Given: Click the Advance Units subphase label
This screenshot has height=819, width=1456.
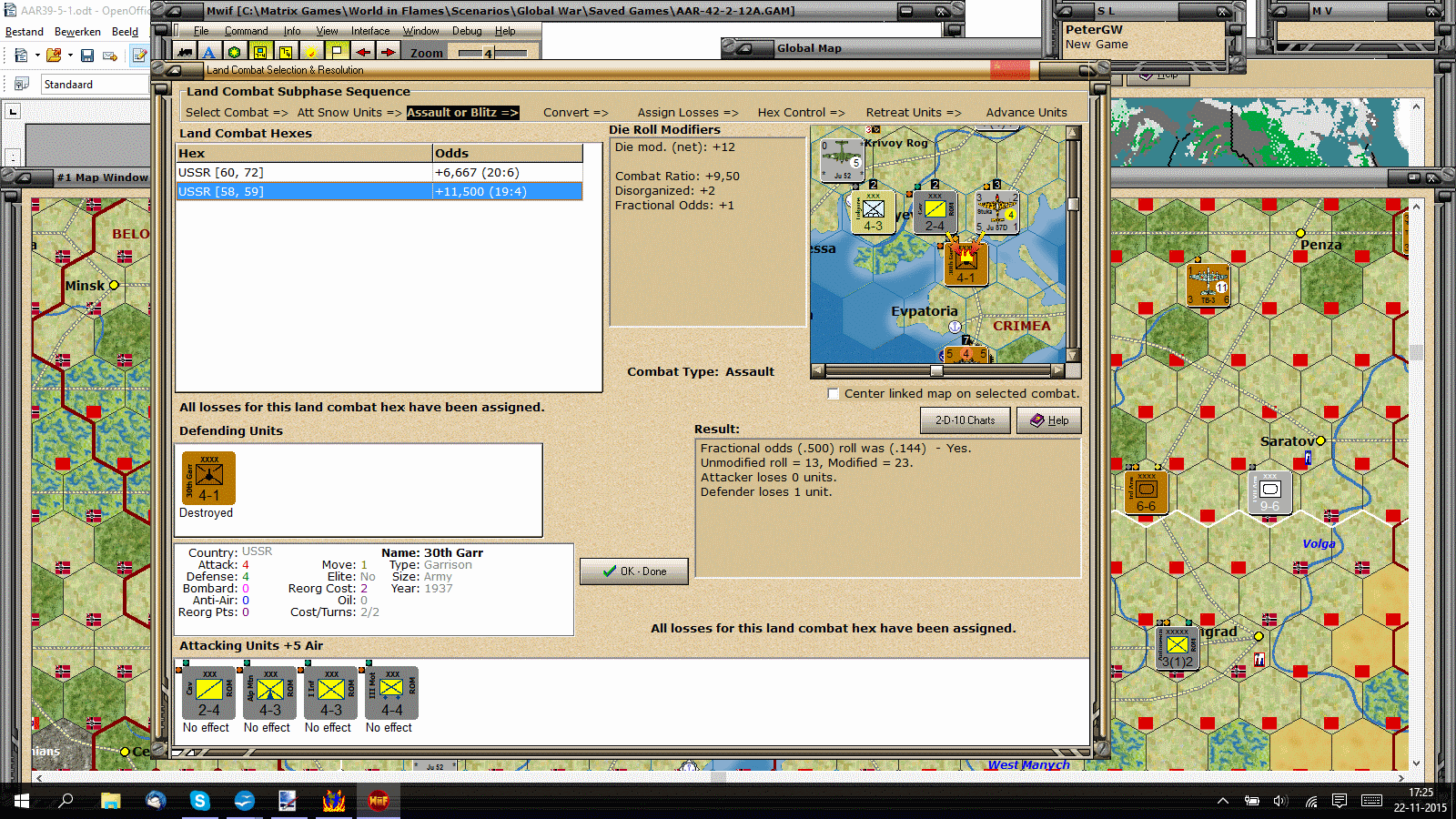Looking at the screenshot, I should (x=1026, y=113).
